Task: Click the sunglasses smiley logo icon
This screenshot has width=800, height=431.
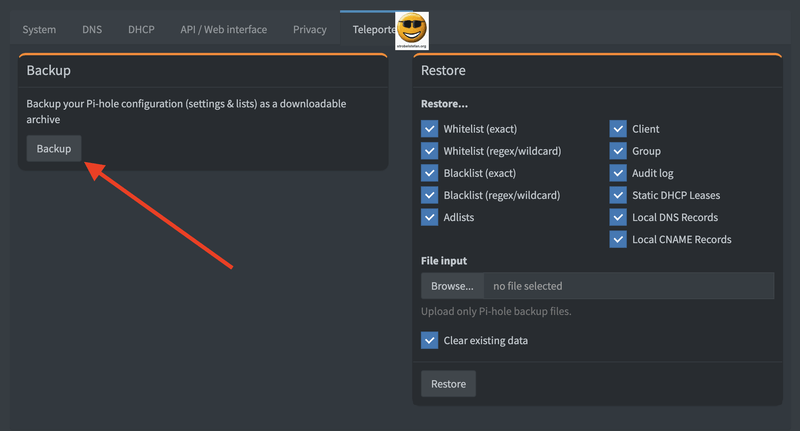Action: pyautogui.click(x=411, y=30)
